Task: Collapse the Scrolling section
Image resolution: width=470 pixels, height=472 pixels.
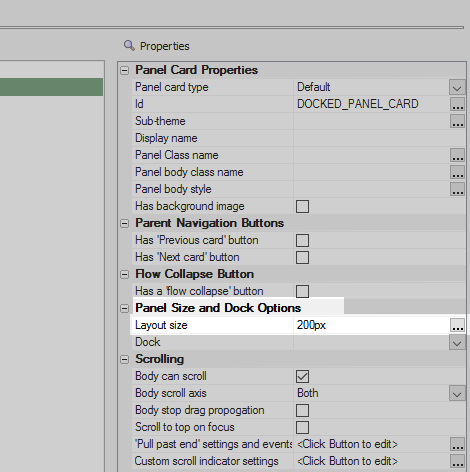Action: (124, 359)
